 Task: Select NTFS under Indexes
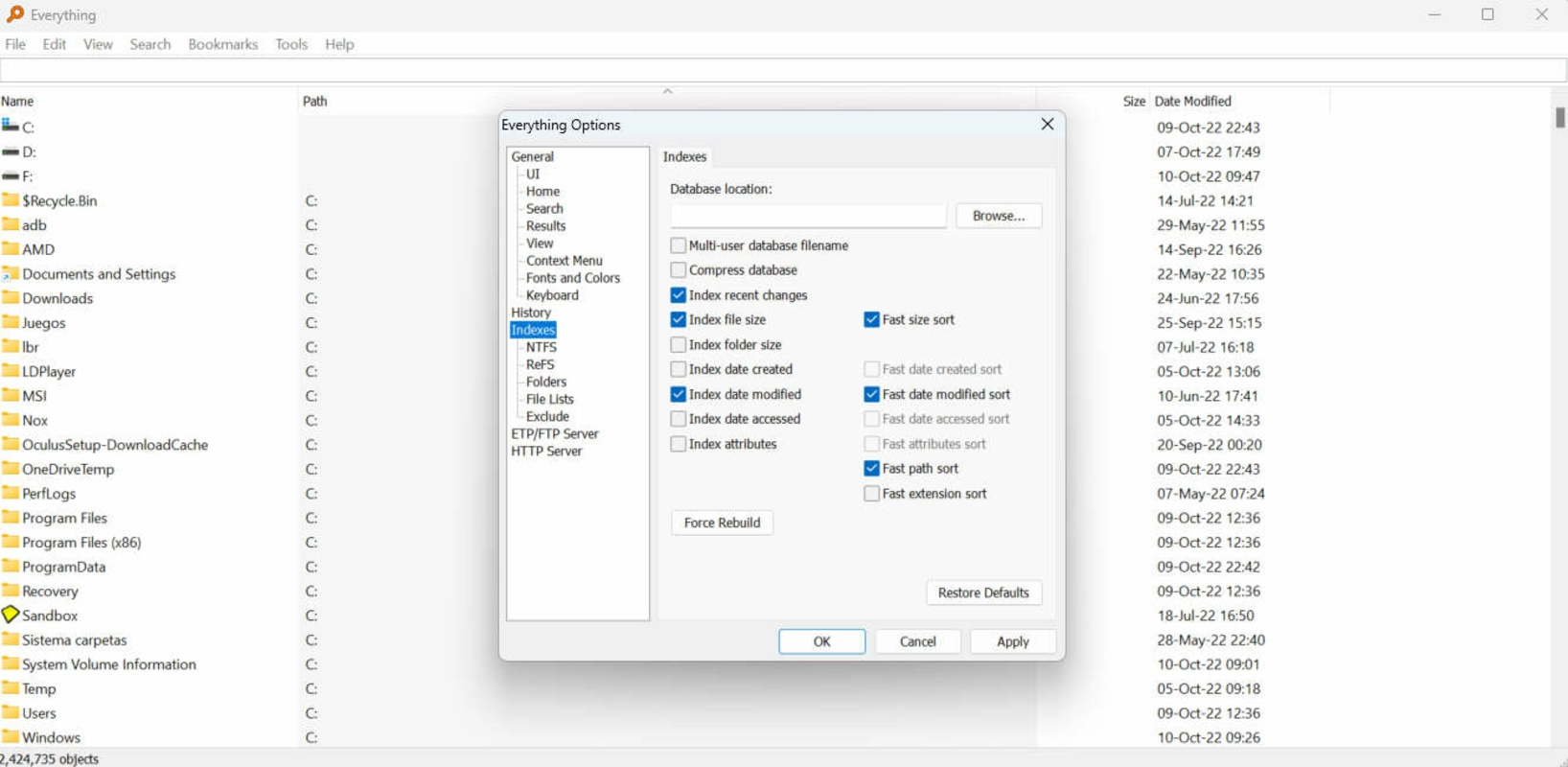pos(542,347)
